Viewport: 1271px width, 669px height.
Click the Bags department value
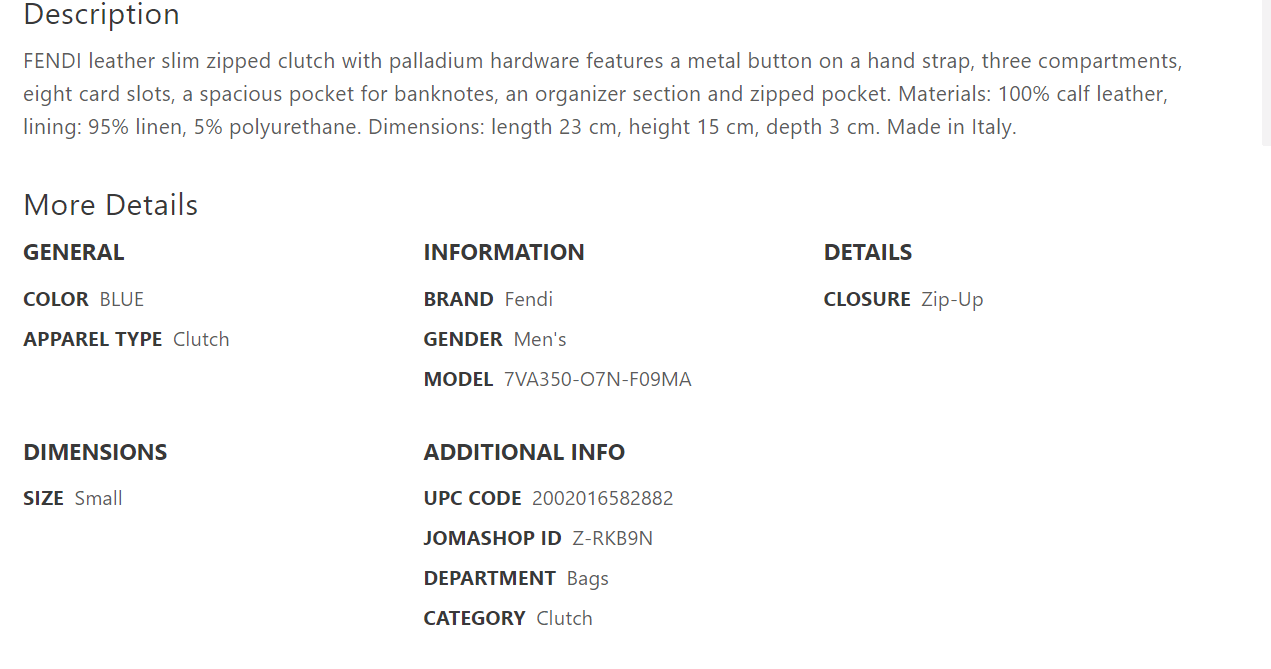pos(588,578)
